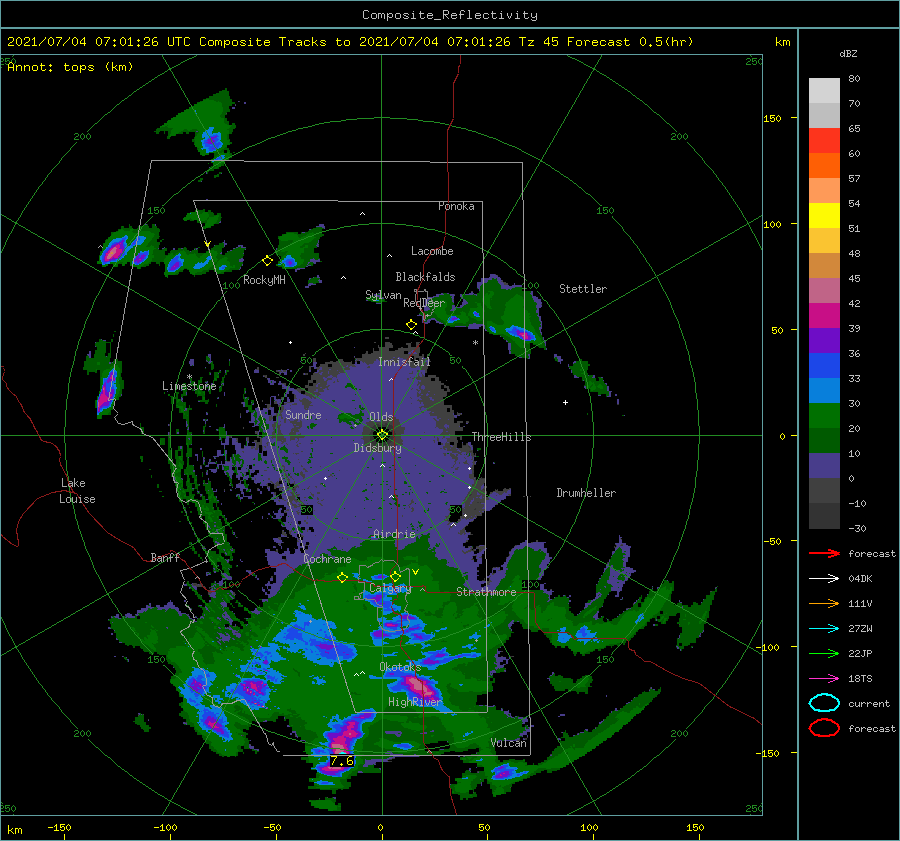Click the green 22JP arrow legend icon
Screen dimensions: 900x841
[824, 653]
